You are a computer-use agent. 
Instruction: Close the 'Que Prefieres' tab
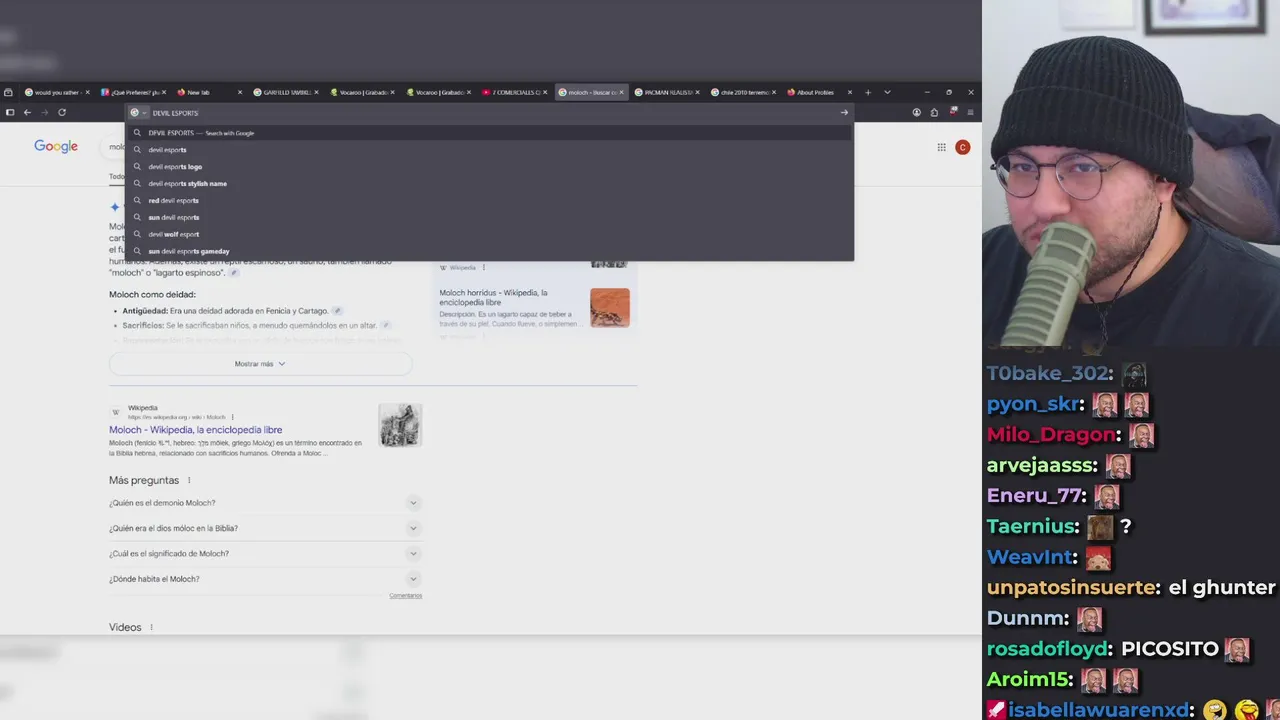[163, 92]
